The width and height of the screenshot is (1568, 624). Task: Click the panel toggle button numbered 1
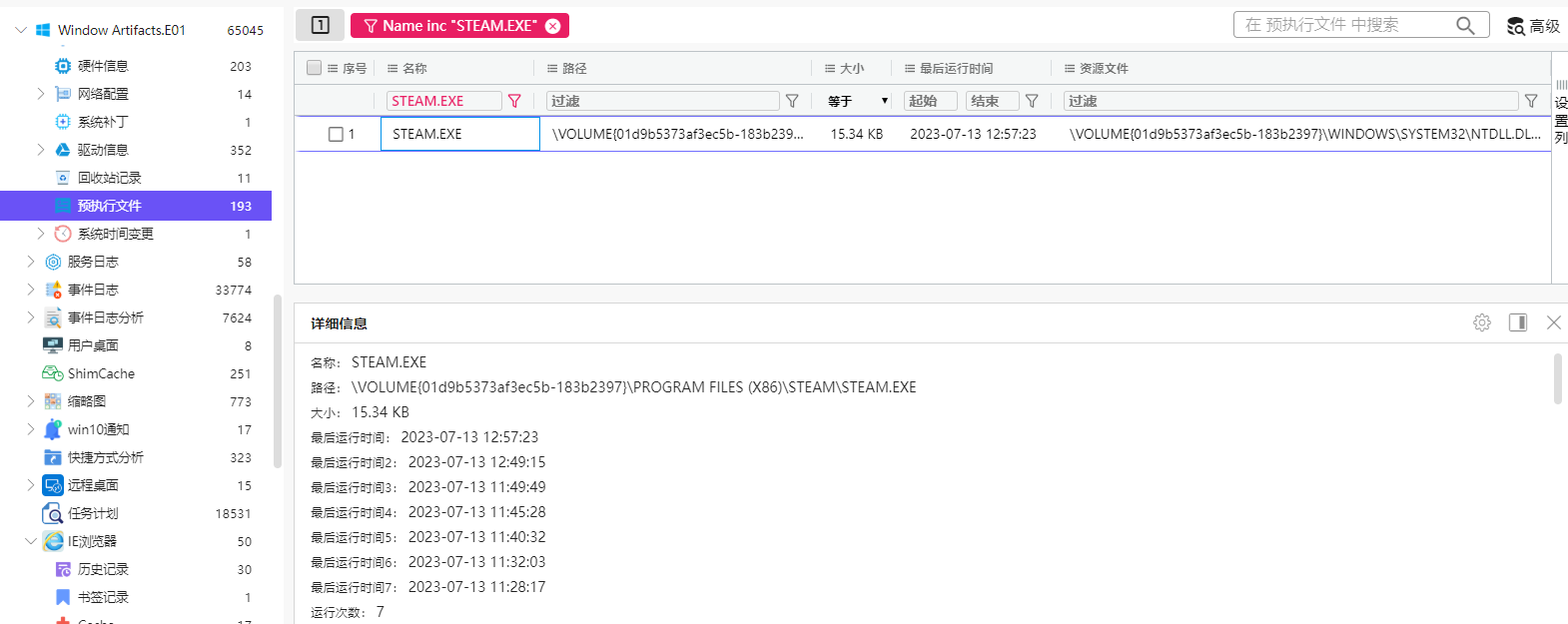pos(320,25)
